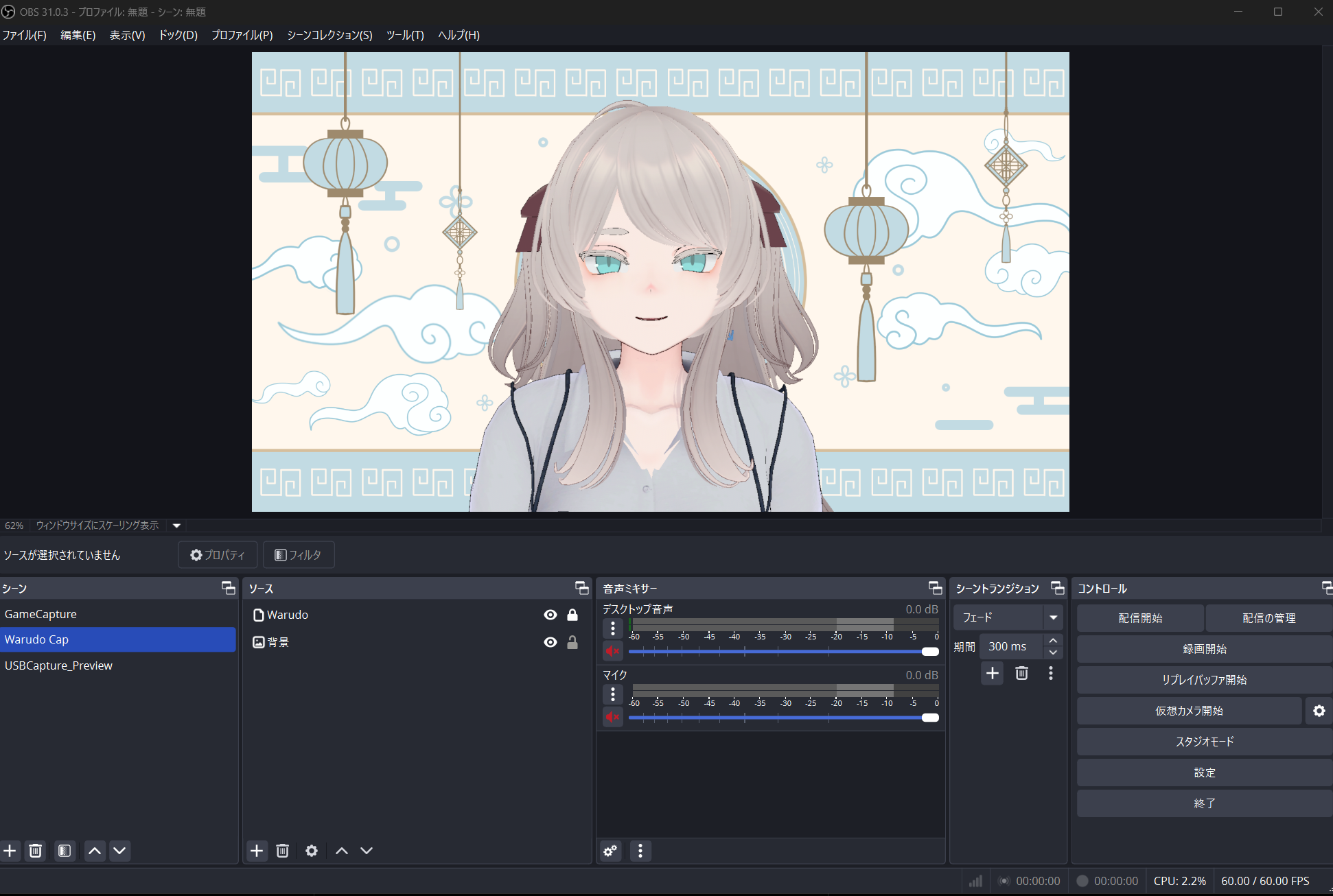
Task: Open the ツール(T) menu
Action: [x=405, y=35]
